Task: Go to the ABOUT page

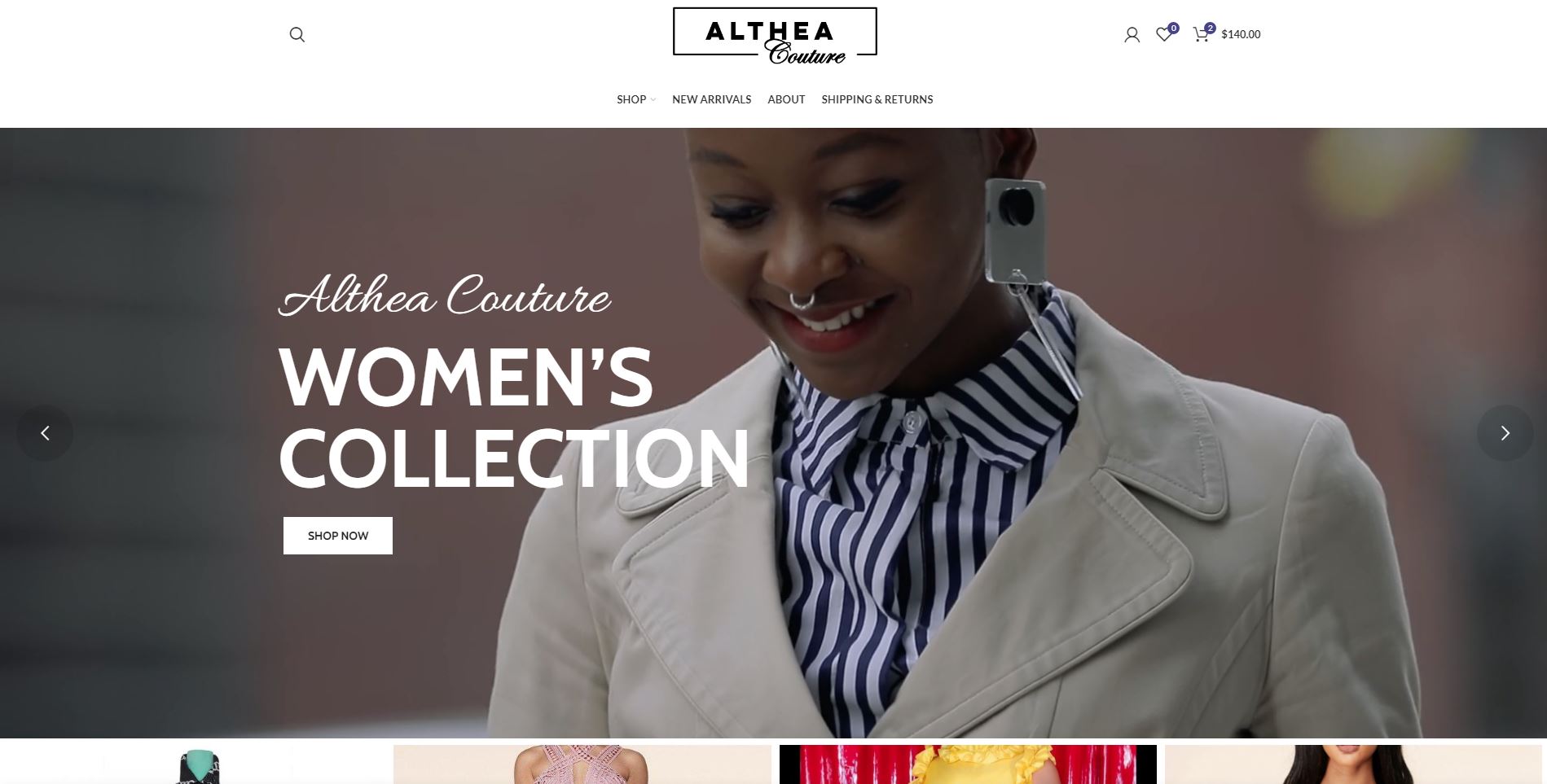Action: pos(786,99)
